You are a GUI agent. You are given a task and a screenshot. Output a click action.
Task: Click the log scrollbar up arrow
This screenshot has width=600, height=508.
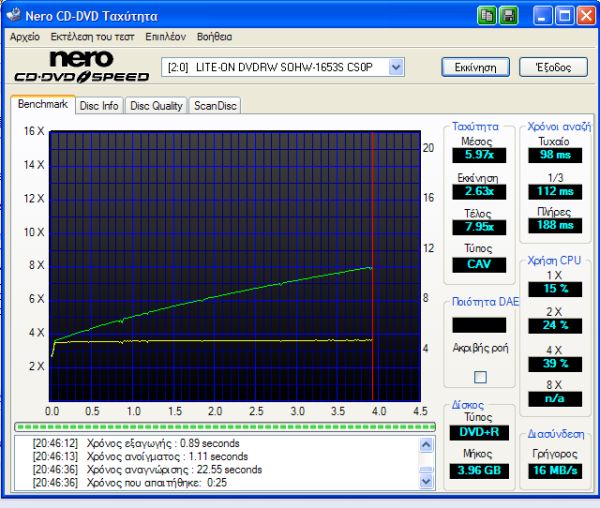426,444
